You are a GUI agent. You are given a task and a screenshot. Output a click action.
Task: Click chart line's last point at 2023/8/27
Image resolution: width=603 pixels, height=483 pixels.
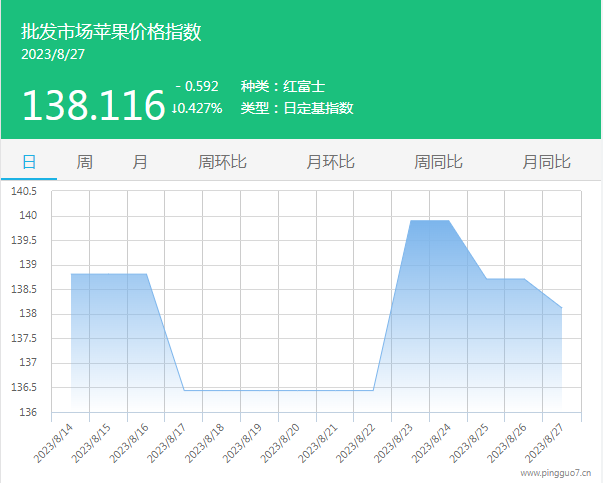562,307
